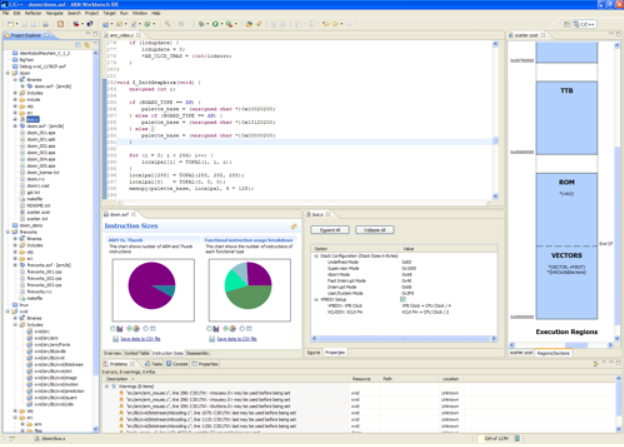Collapse Stack Configuration option group

(x=316, y=256)
